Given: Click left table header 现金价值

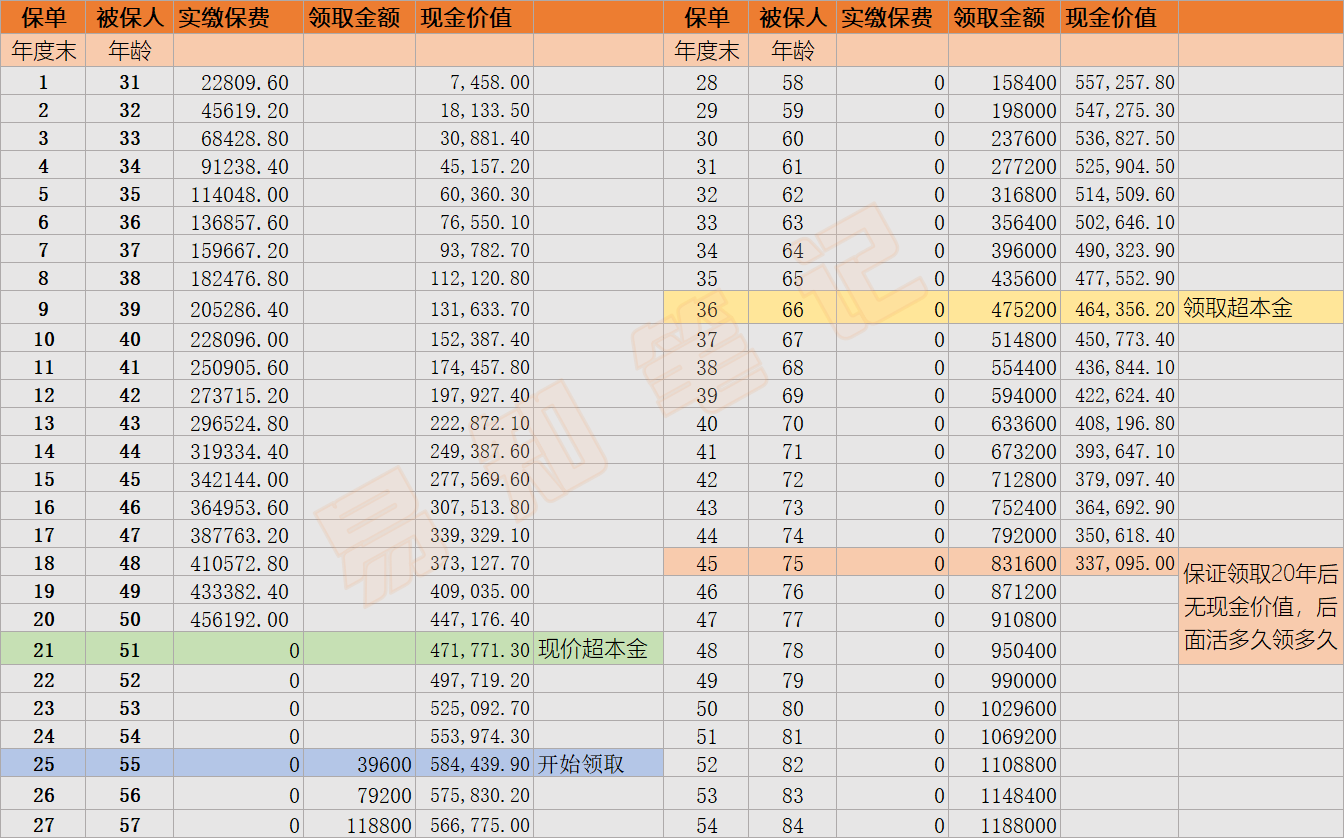Looking at the screenshot, I should 466,17.
